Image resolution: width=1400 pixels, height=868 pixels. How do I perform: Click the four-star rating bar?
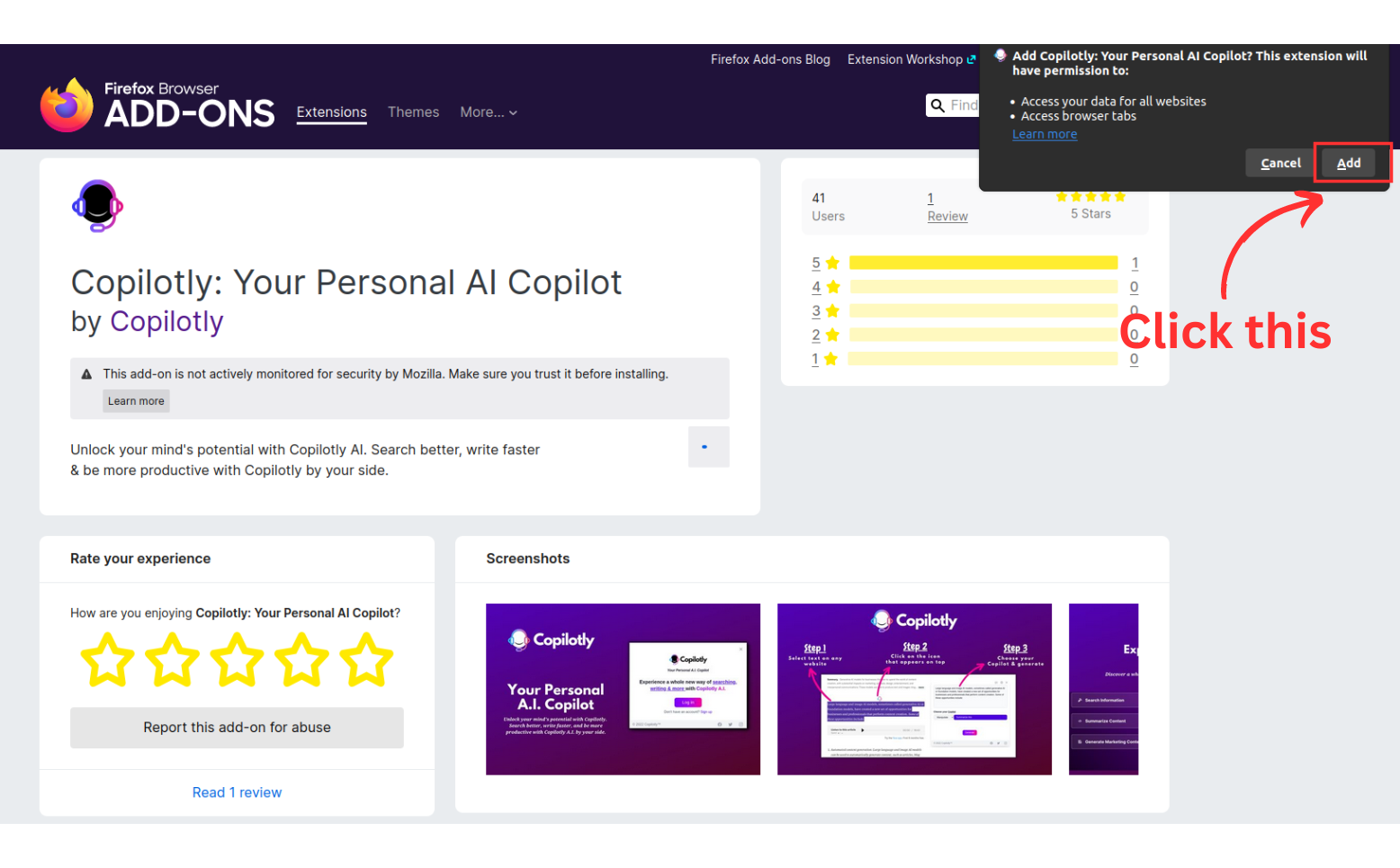983,287
